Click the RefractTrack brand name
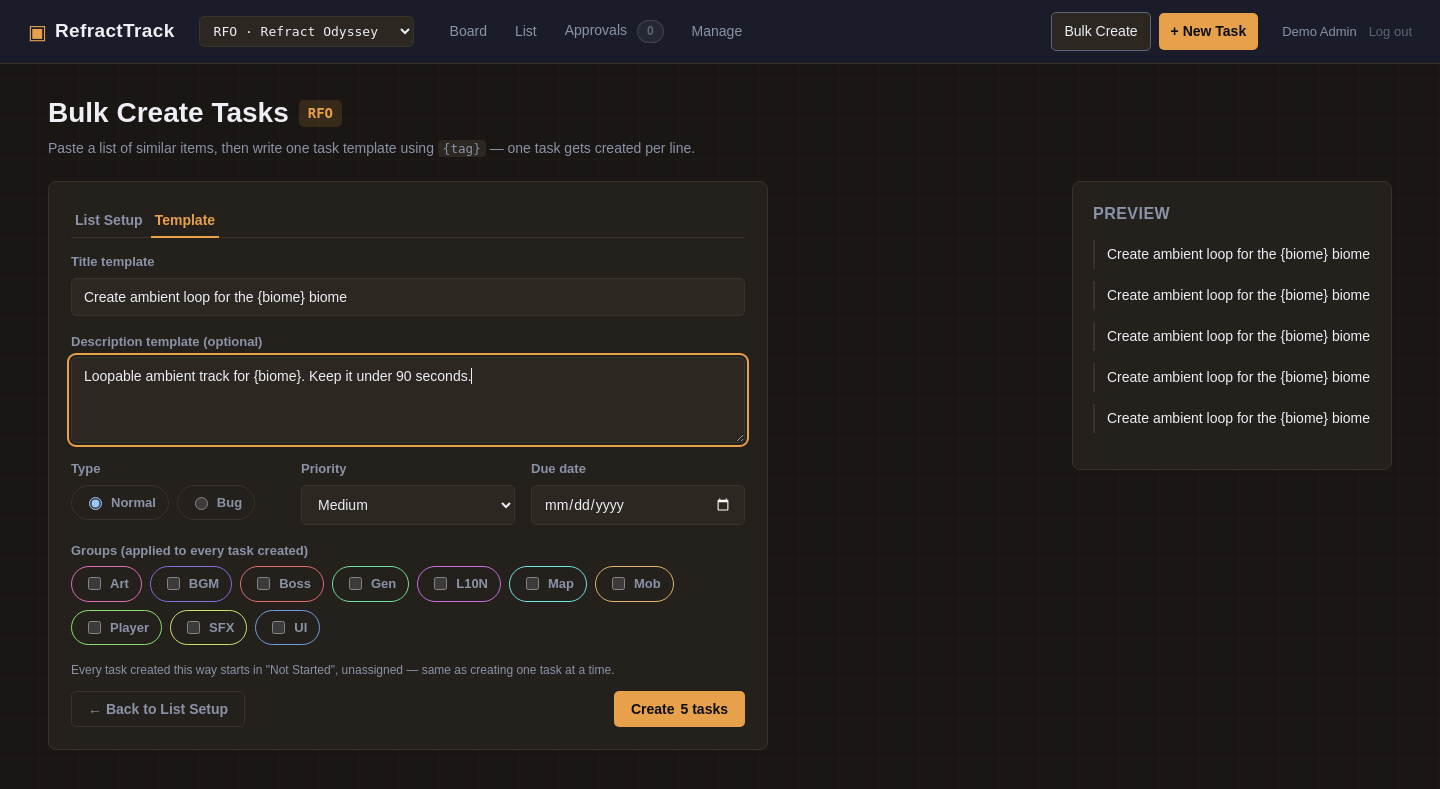 tap(115, 31)
